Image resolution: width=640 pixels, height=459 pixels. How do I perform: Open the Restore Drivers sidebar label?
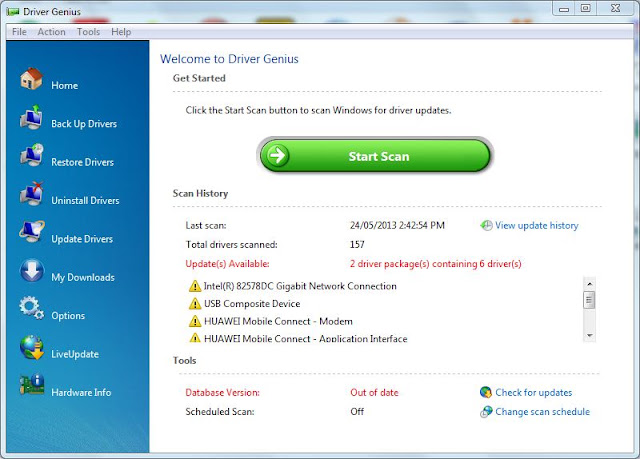(x=82, y=162)
